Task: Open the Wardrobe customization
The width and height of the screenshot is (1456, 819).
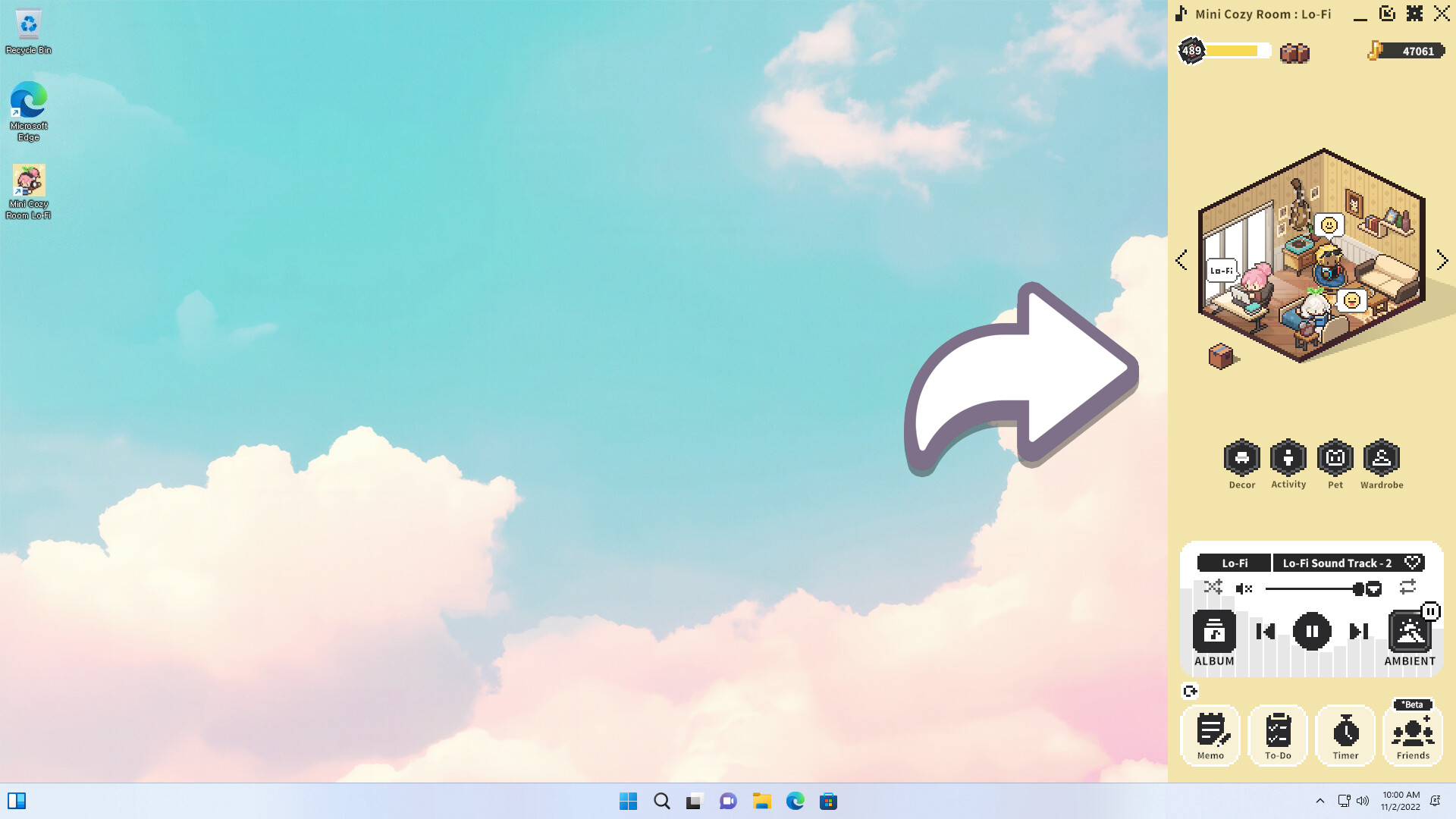Action: point(1382,458)
